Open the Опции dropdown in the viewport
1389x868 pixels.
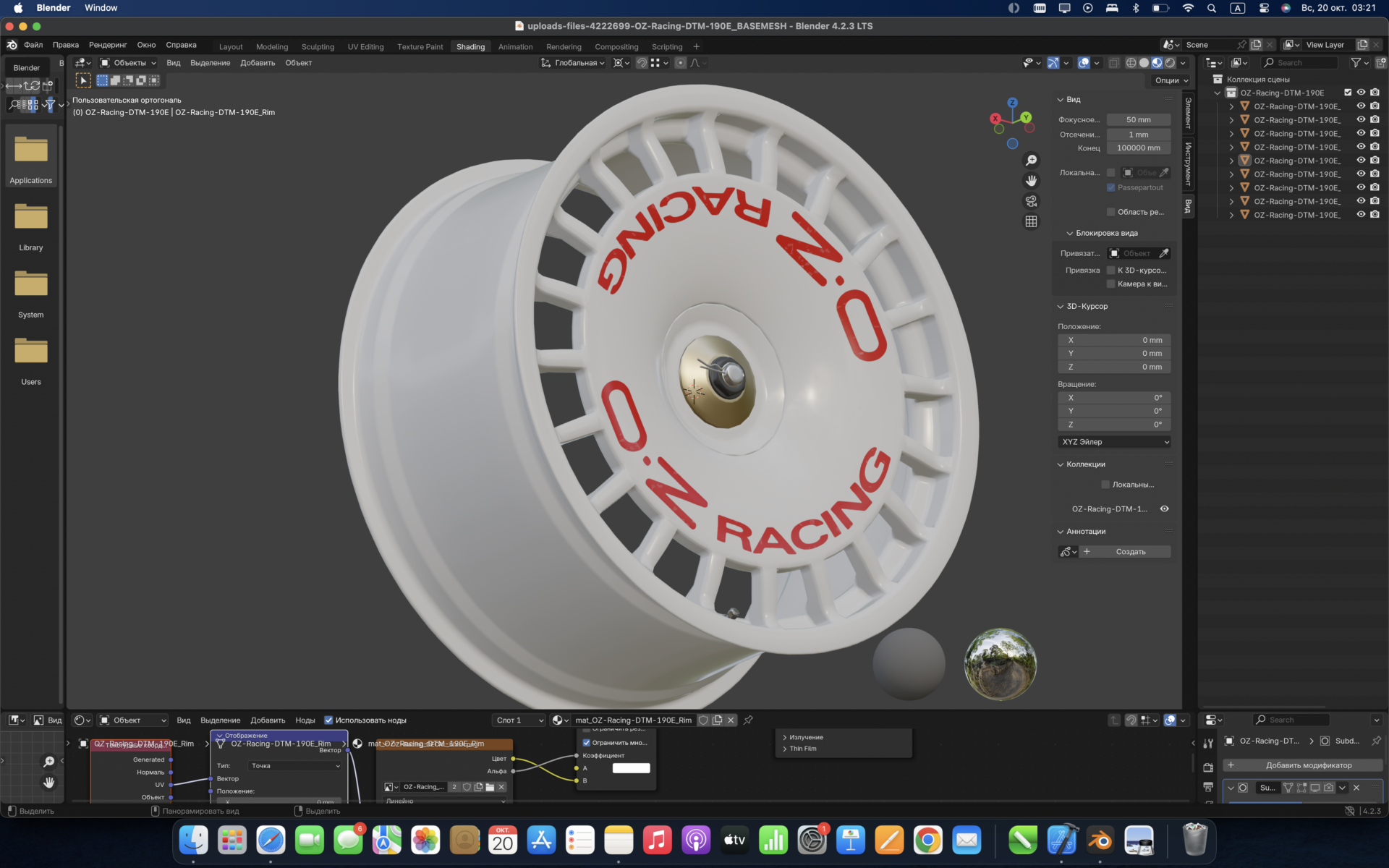pos(1171,80)
